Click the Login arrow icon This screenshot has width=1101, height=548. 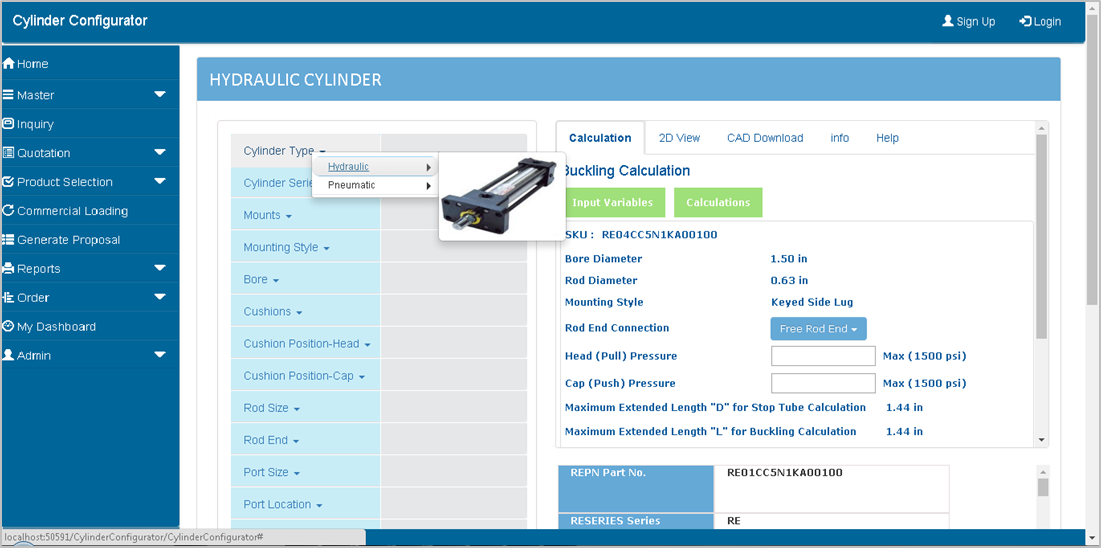(1025, 21)
